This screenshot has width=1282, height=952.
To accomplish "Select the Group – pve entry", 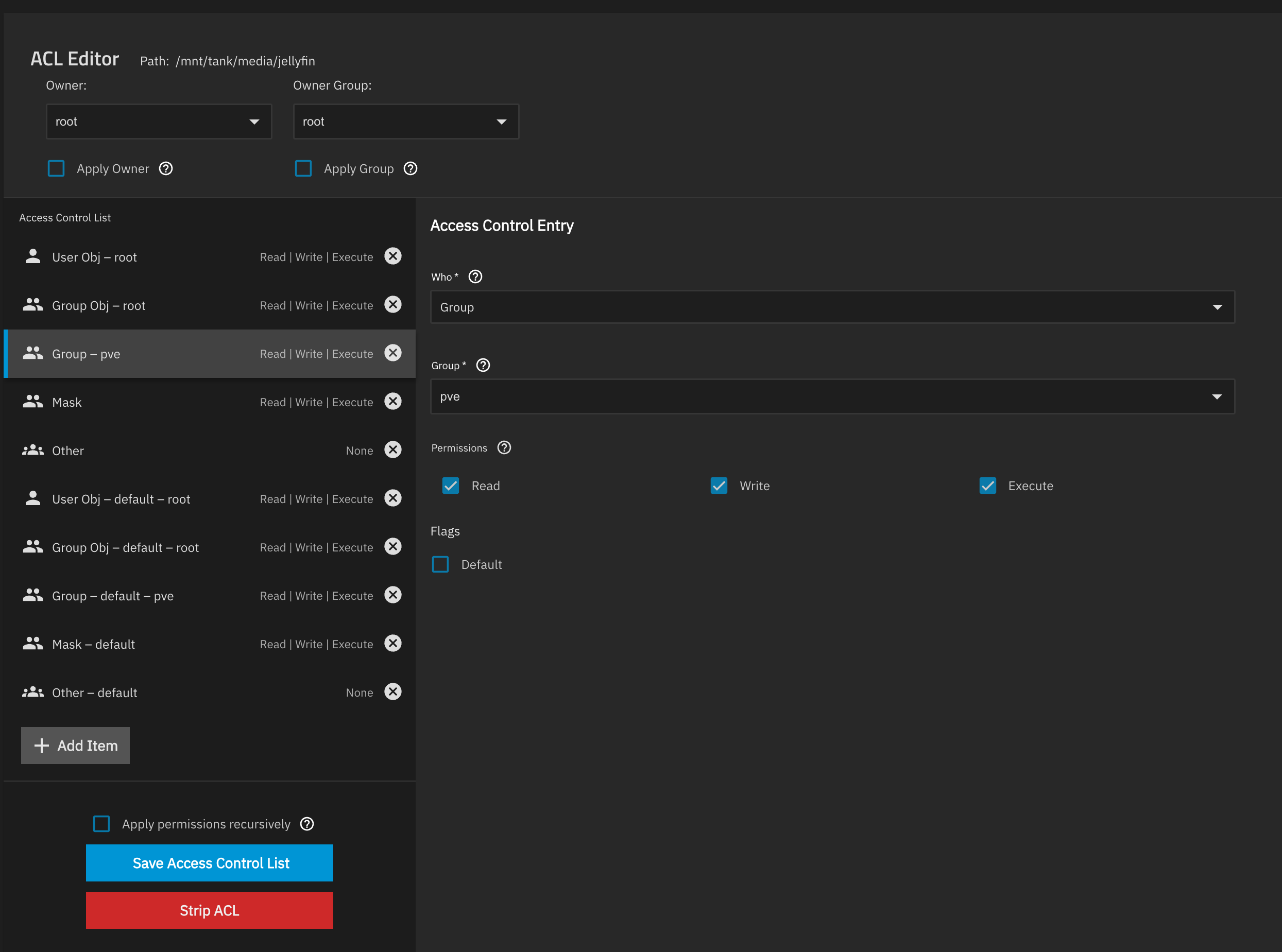I will 210,353.
